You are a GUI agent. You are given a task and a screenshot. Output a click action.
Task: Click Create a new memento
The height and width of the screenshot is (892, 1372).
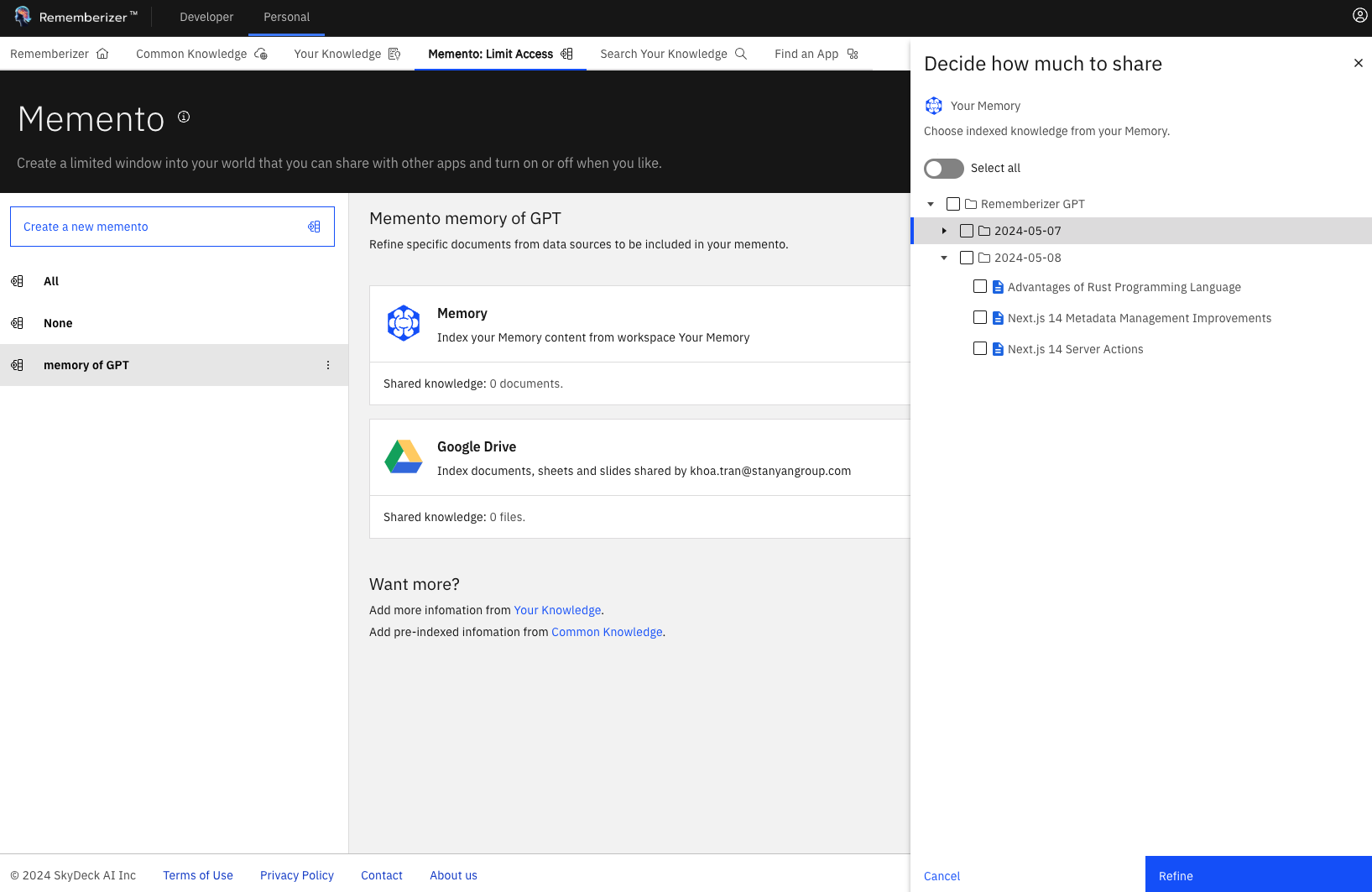coord(172,227)
